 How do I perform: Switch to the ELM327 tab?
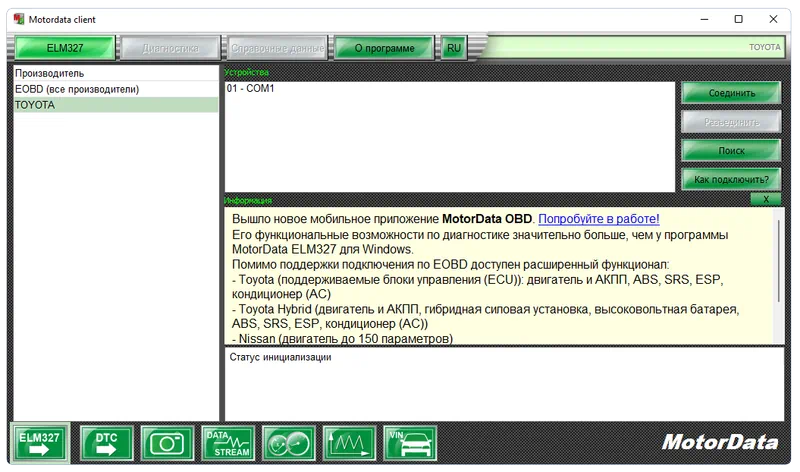(x=65, y=48)
